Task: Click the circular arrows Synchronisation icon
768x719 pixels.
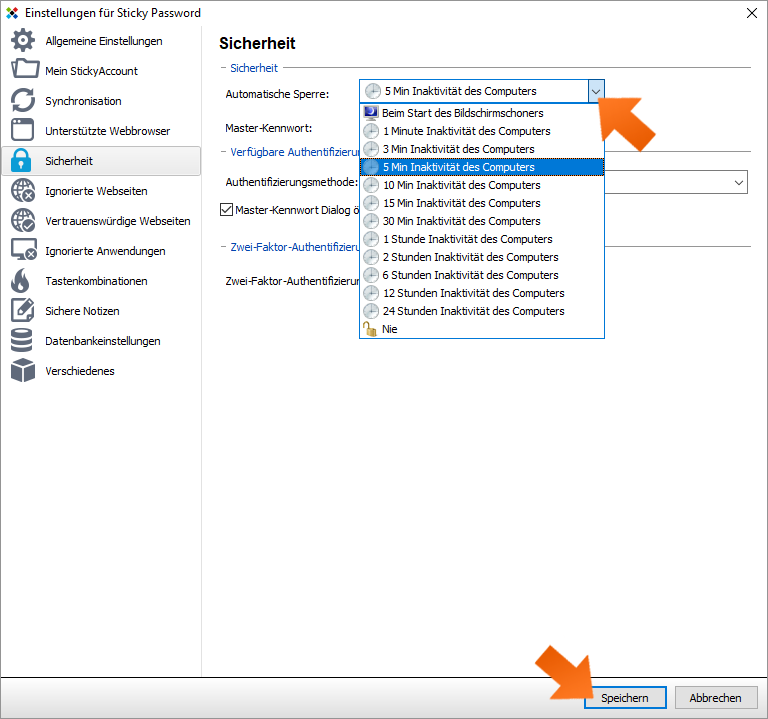Action: pyautogui.click(x=23, y=100)
